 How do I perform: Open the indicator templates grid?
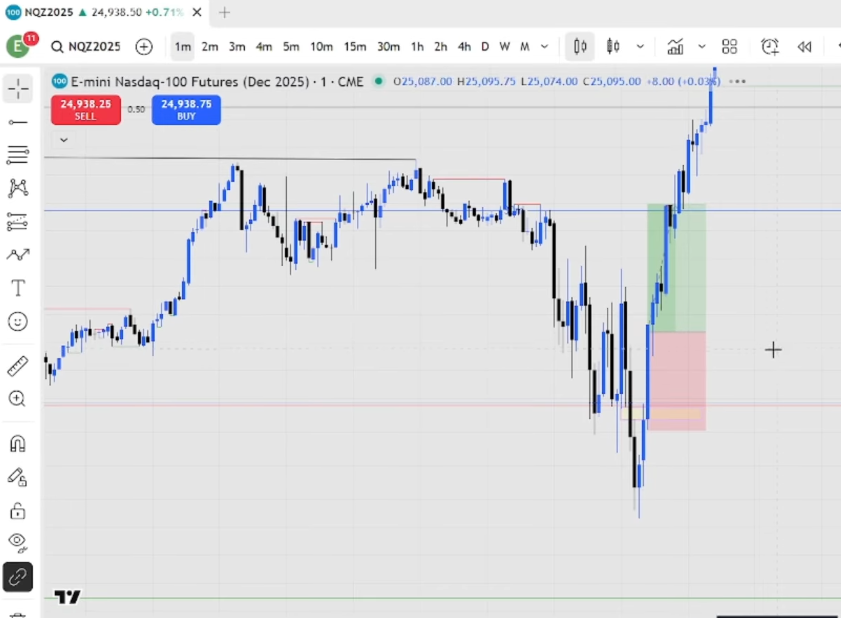[x=729, y=47]
